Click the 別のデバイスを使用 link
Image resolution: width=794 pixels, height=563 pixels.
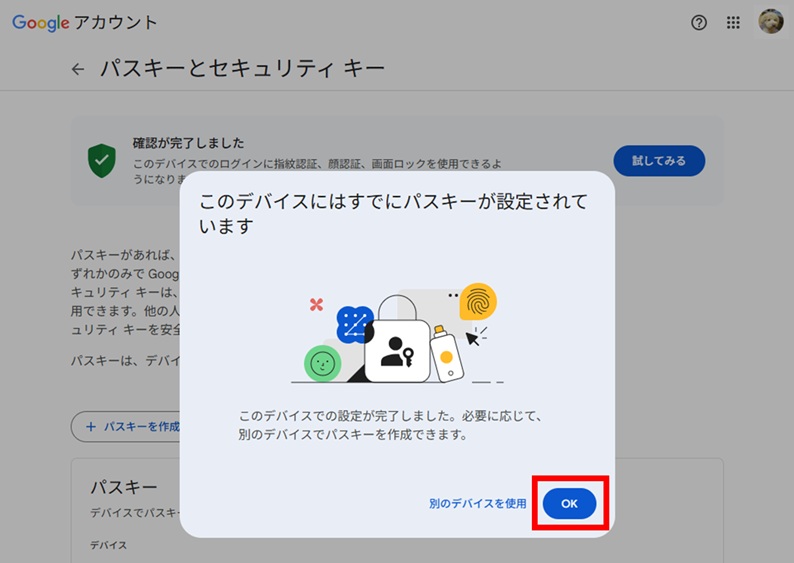point(477,504)
